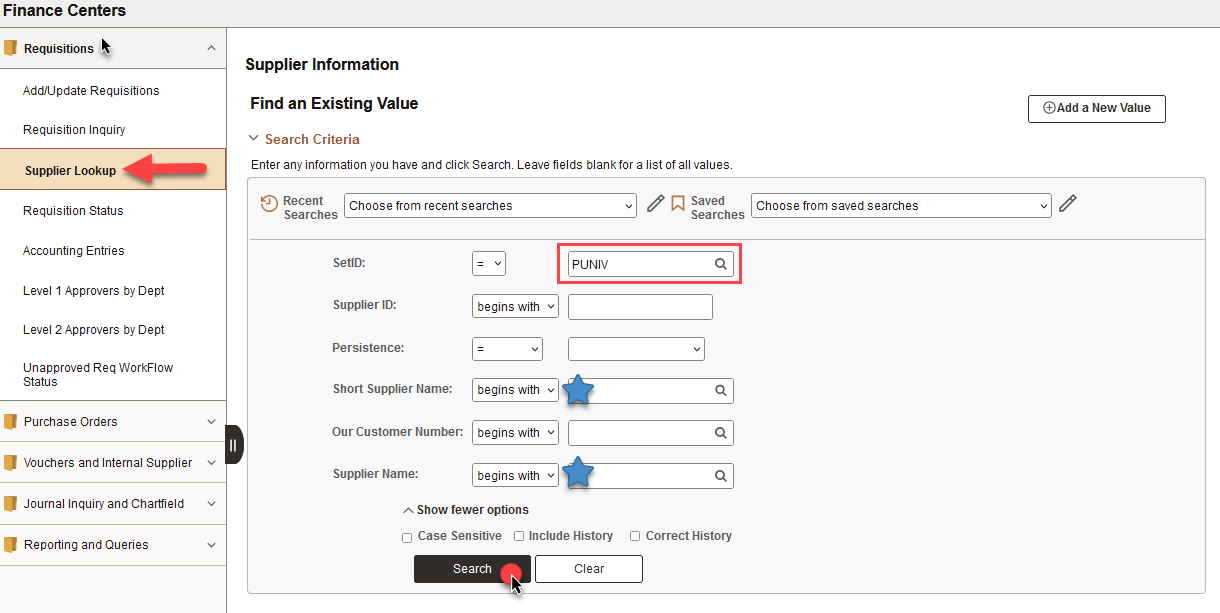This screenshot has height=613, width=1220.
Task: Click the Search button
Action: click(472, 569)
